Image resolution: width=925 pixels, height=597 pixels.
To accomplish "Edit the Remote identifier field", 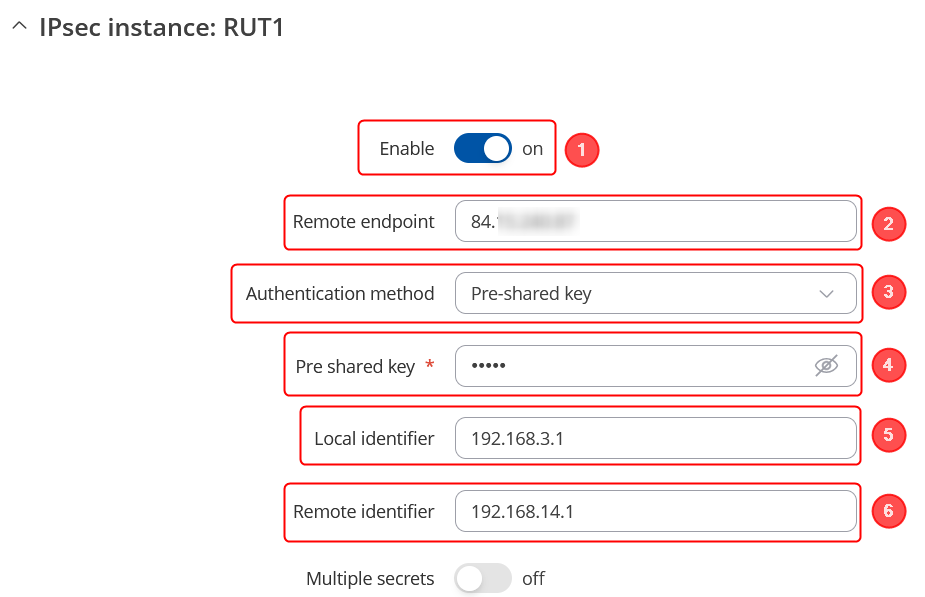I will tap(655, 511).
